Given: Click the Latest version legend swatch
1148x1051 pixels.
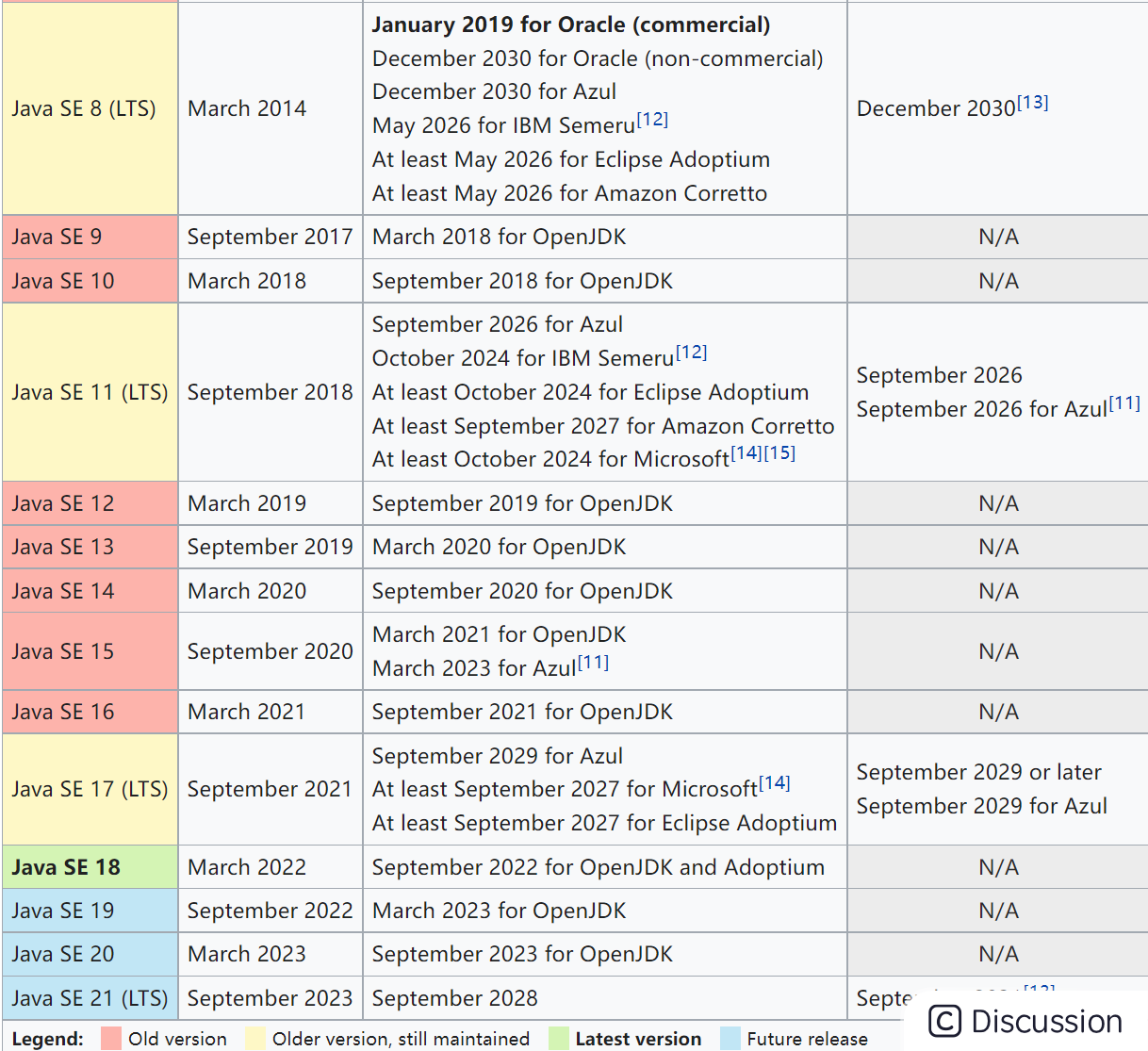Looking at the screenshot, I should point(559,1038).
